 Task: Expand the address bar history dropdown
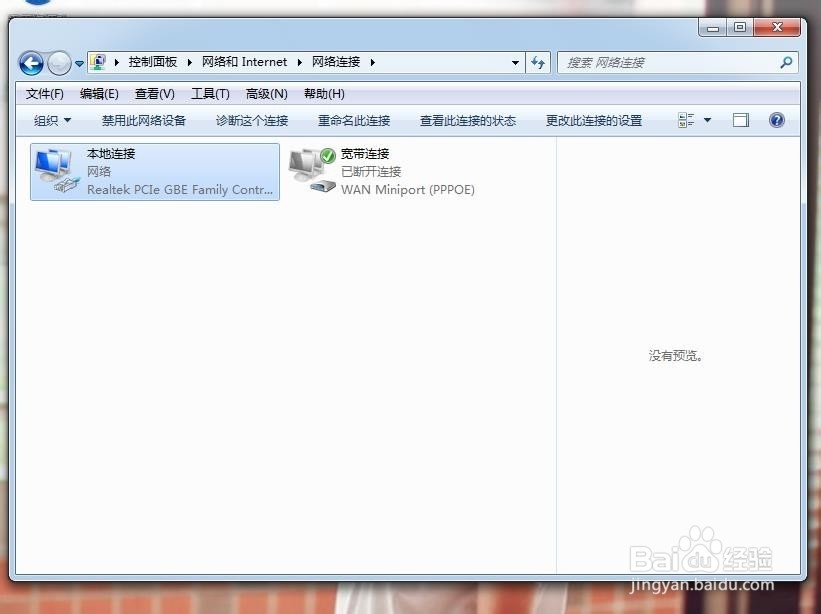pyautogui.click(x=515, y=62)
